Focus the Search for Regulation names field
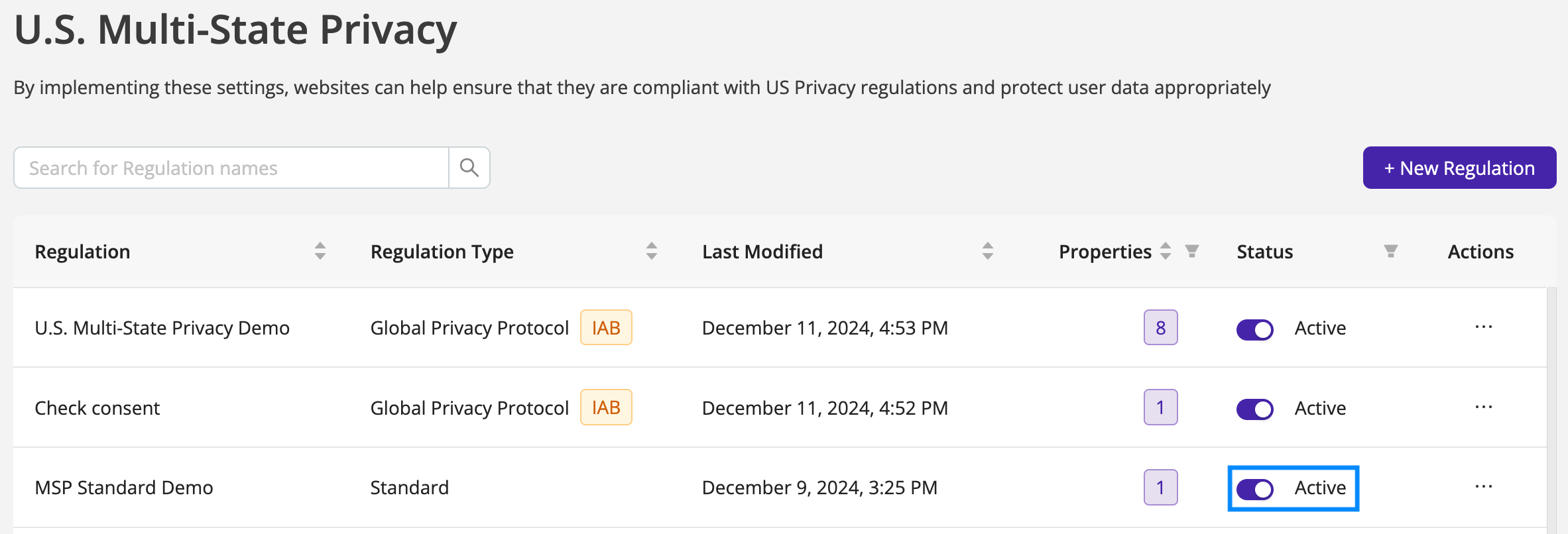Image resolution: width=1568 pixels, height=534 pixels. pyautogui.click(x=231, y=168)
